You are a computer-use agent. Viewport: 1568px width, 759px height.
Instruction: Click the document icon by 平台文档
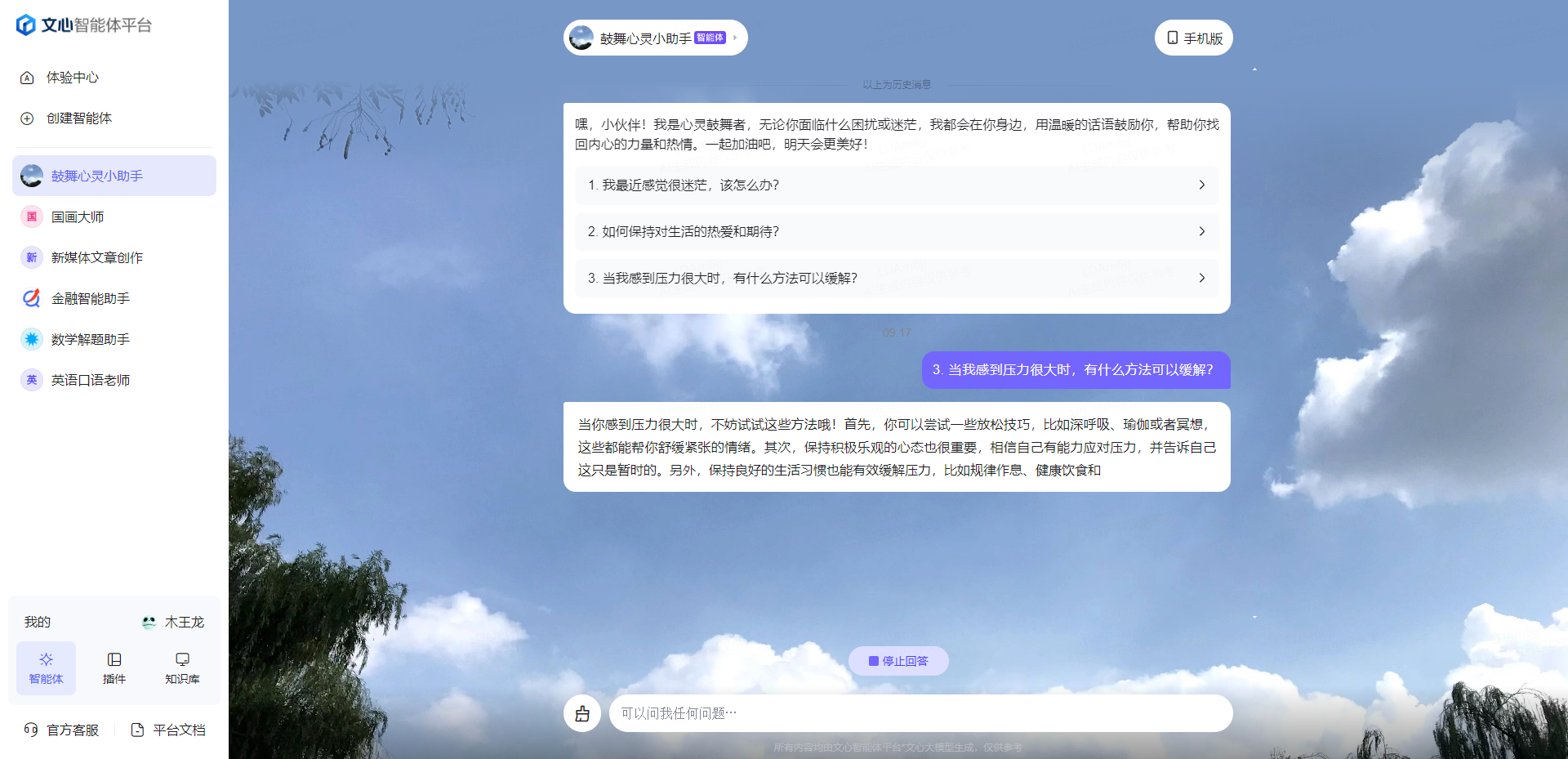[137, 730]
